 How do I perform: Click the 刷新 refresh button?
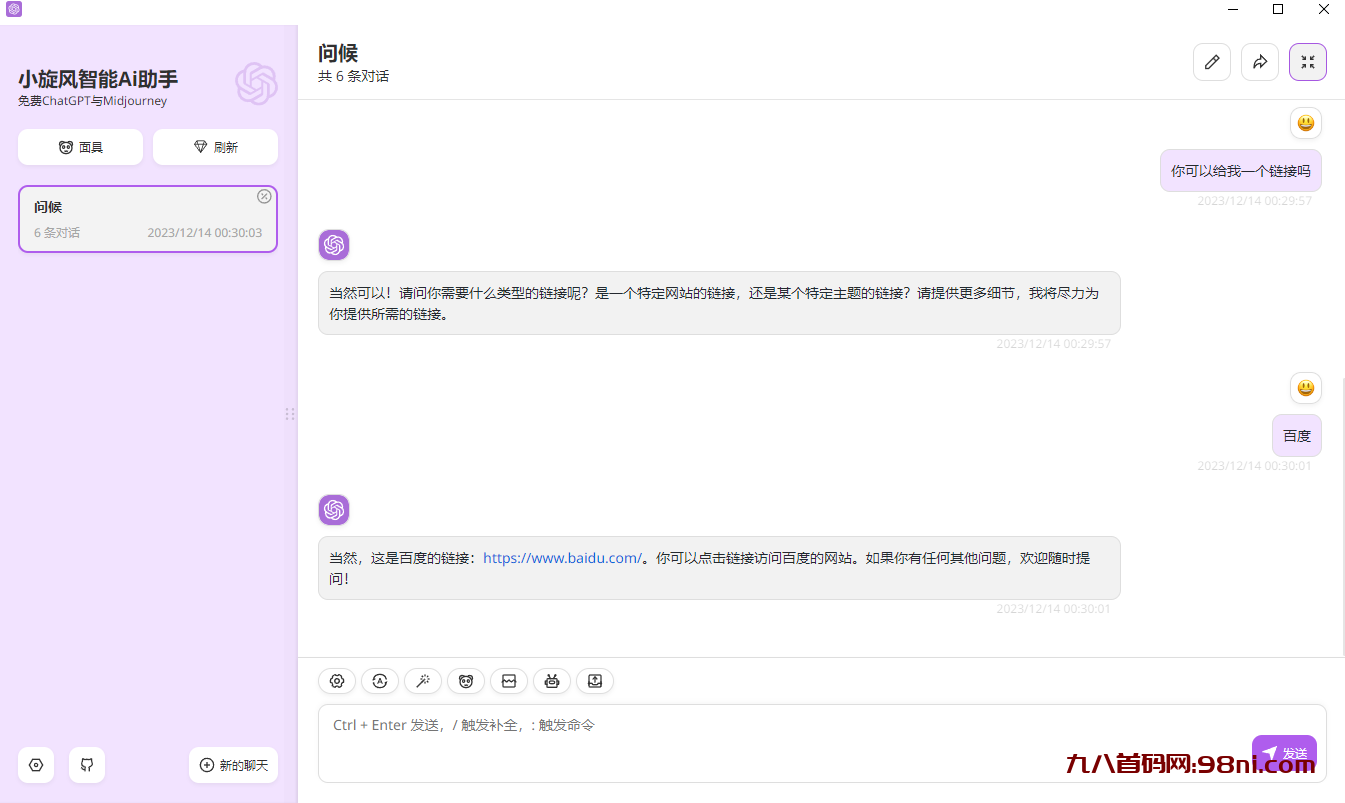click(x=215, y=147)
